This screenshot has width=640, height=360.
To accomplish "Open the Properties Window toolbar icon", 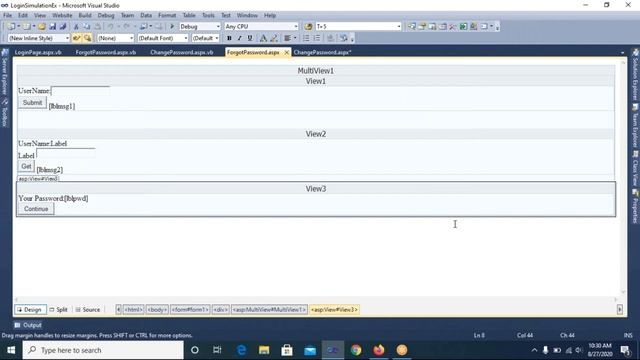I will click(422, 27).
